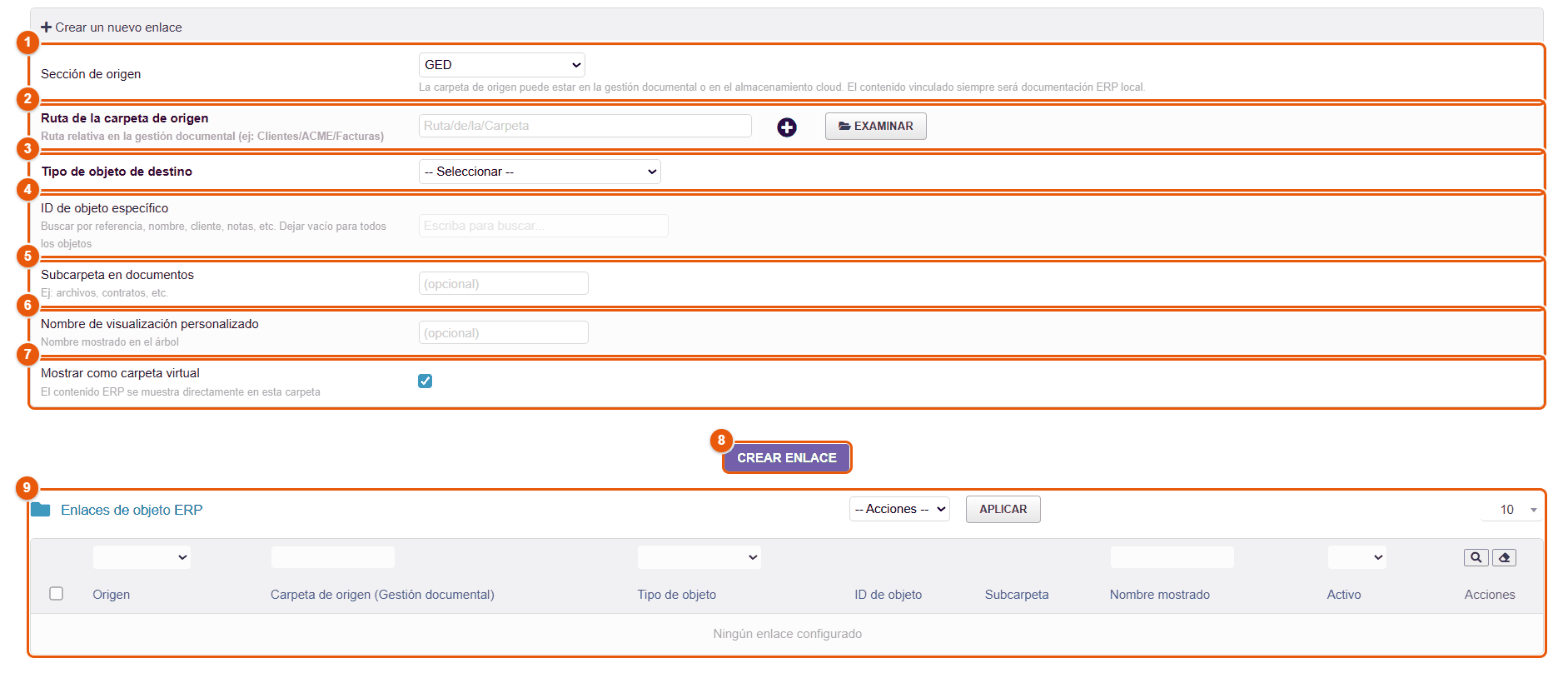Screen dimensions: 1568x673
Task: Click the blue folder icon beside Enlaces de objeto ERP
Action: [x=40, y=509]
